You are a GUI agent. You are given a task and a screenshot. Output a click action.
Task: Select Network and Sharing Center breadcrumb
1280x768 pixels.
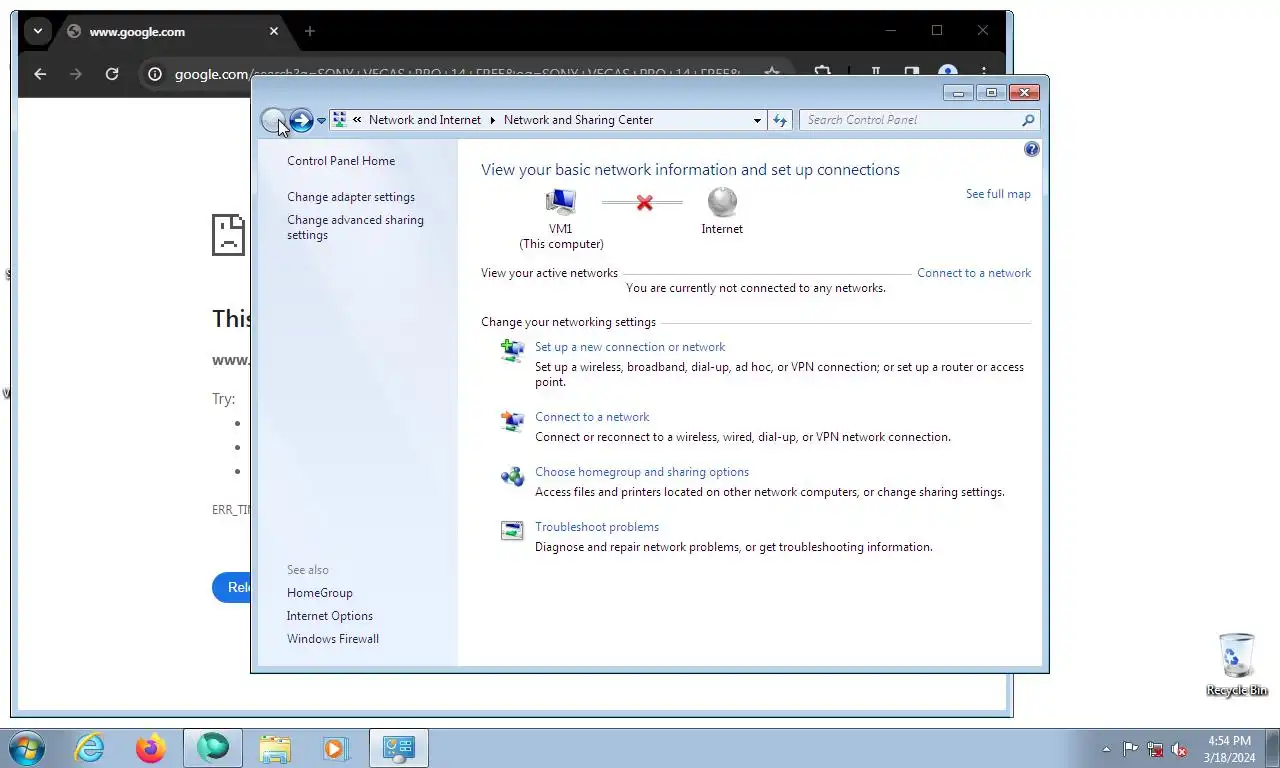578,120
